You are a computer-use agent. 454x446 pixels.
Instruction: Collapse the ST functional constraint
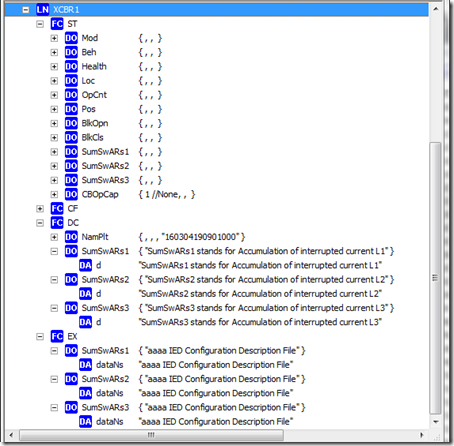point(40,24)
